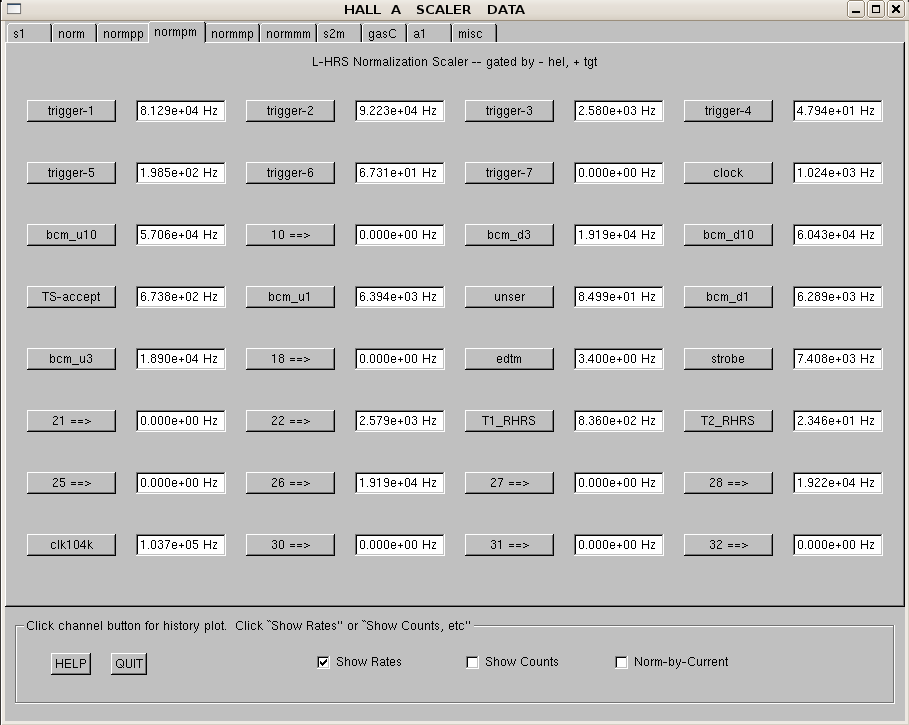
Task: Open strobe channel history plot
Action: point(729,359)
